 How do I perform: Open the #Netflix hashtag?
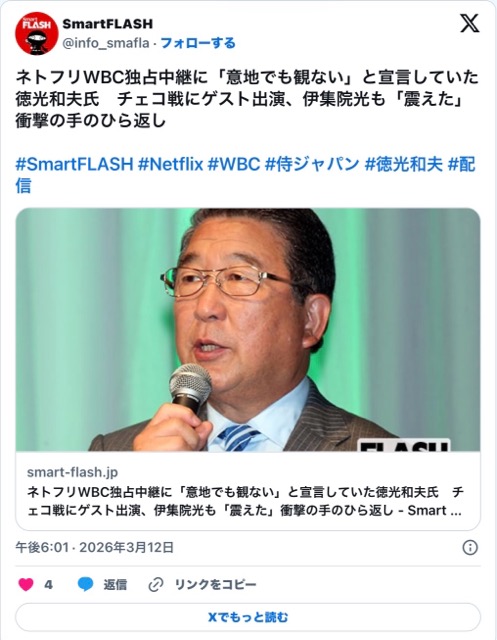click(x=171, y=164)
